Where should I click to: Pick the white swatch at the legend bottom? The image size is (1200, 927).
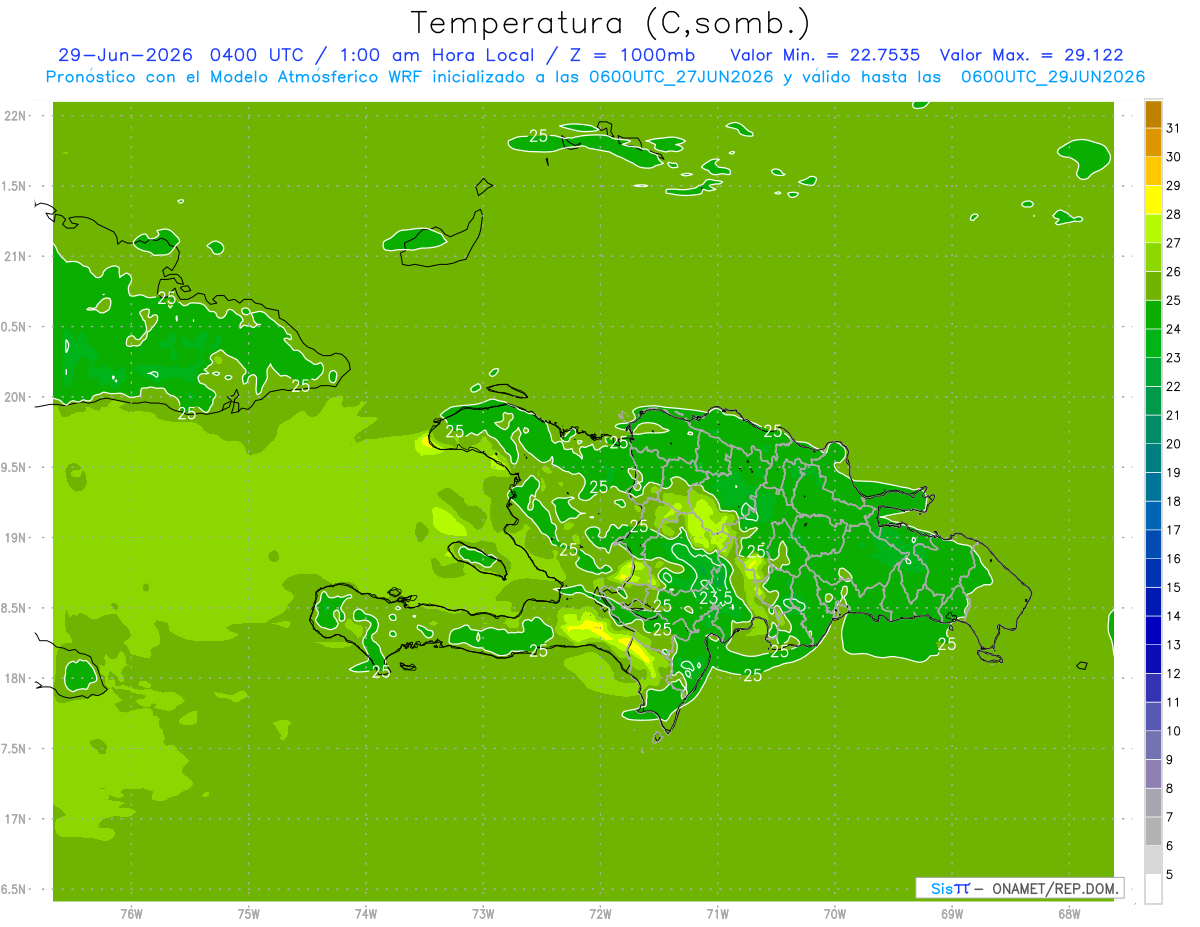point(1153,889)
